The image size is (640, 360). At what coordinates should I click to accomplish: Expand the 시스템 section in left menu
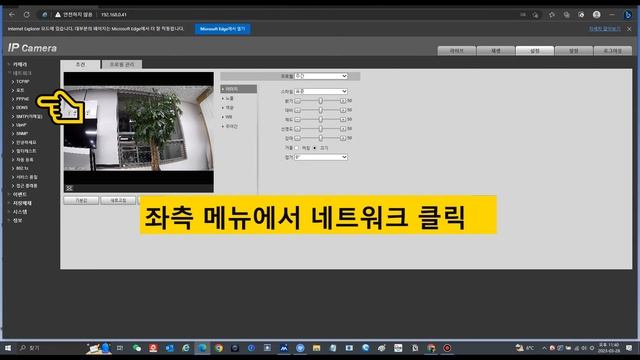[20, 212]
